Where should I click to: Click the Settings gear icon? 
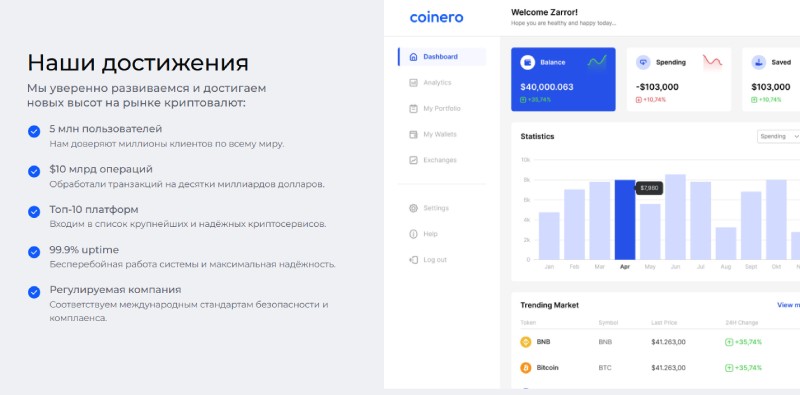[413, 208]
